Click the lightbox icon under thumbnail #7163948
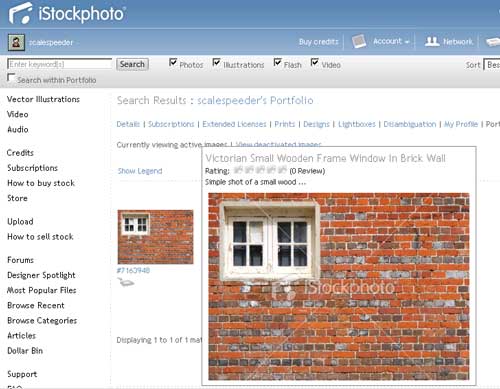This screenshot has width=500, height=389. coord(126,282)
